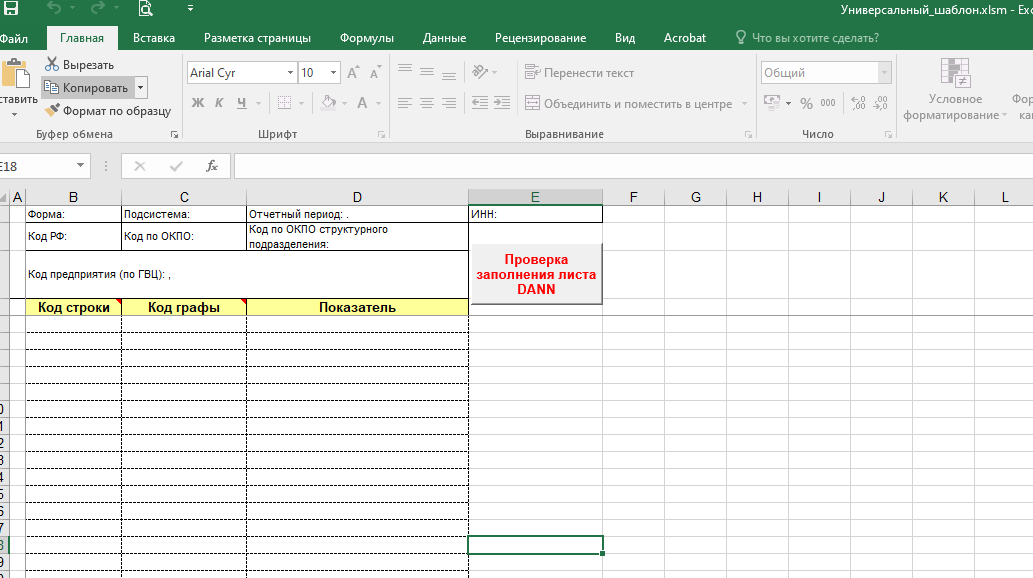Click the Cut (Вырезать) scissors icon
1033x578 pixels.
pos(52,65)
